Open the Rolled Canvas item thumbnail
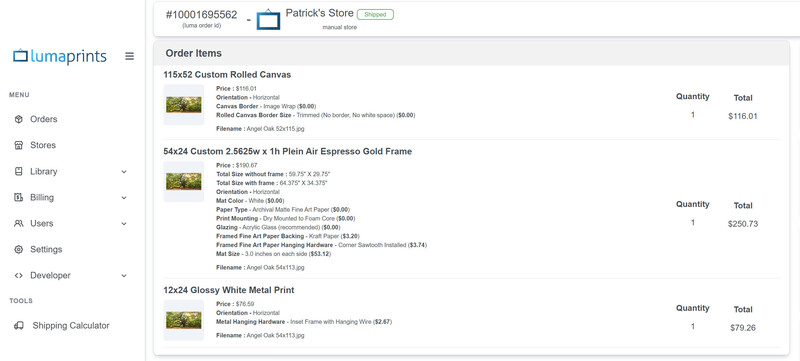The image size is (800, 361). [184, 105]
